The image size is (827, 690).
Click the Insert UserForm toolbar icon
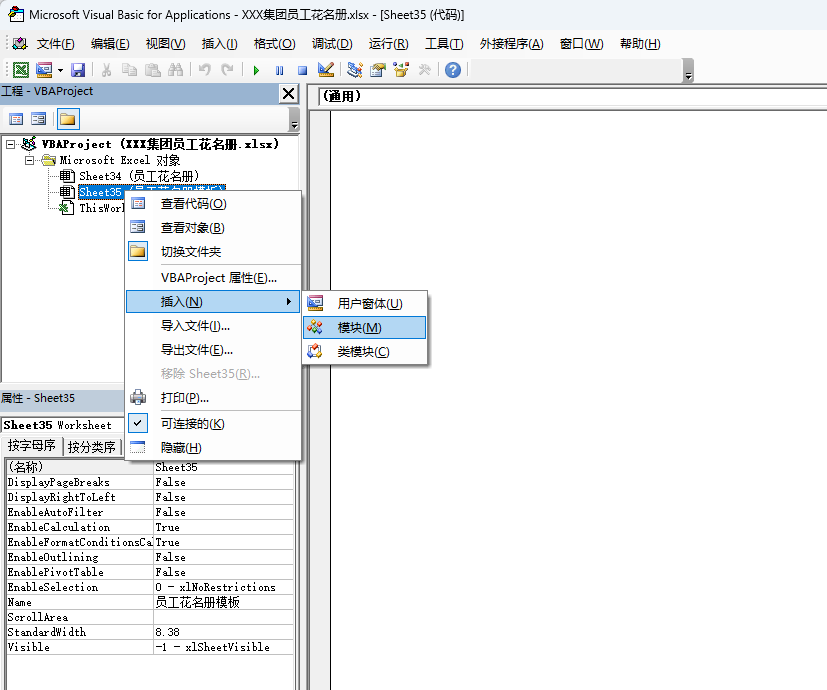click(x=44, y=70)
